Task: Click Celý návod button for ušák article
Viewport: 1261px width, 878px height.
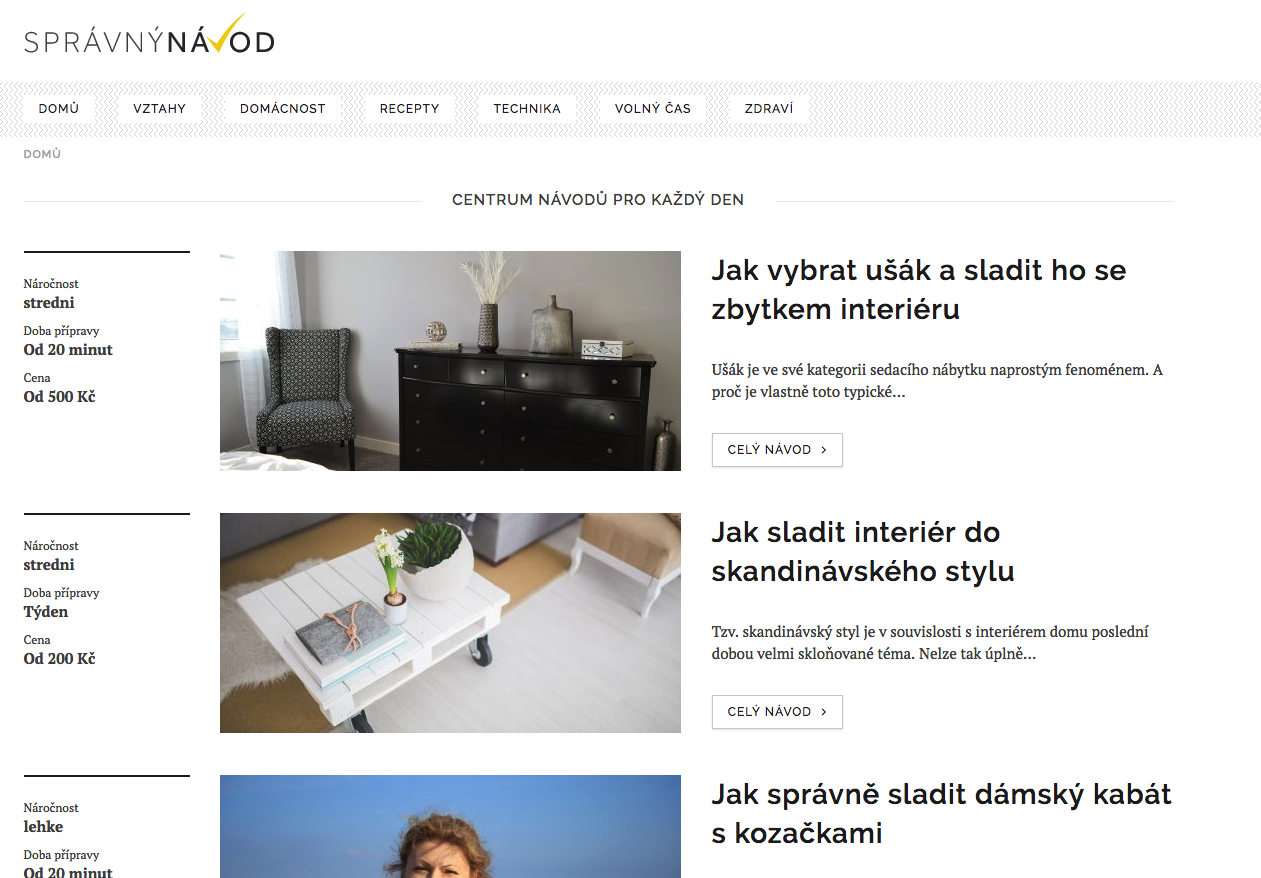Action: pos(777,450)
